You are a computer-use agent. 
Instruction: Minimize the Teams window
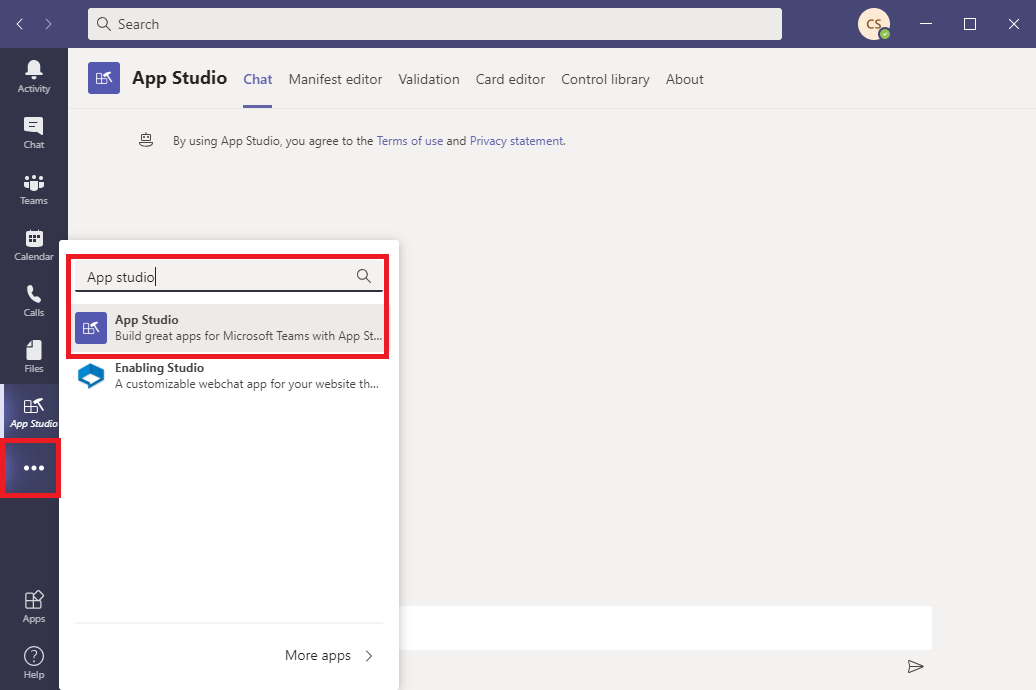coord(926,24)
